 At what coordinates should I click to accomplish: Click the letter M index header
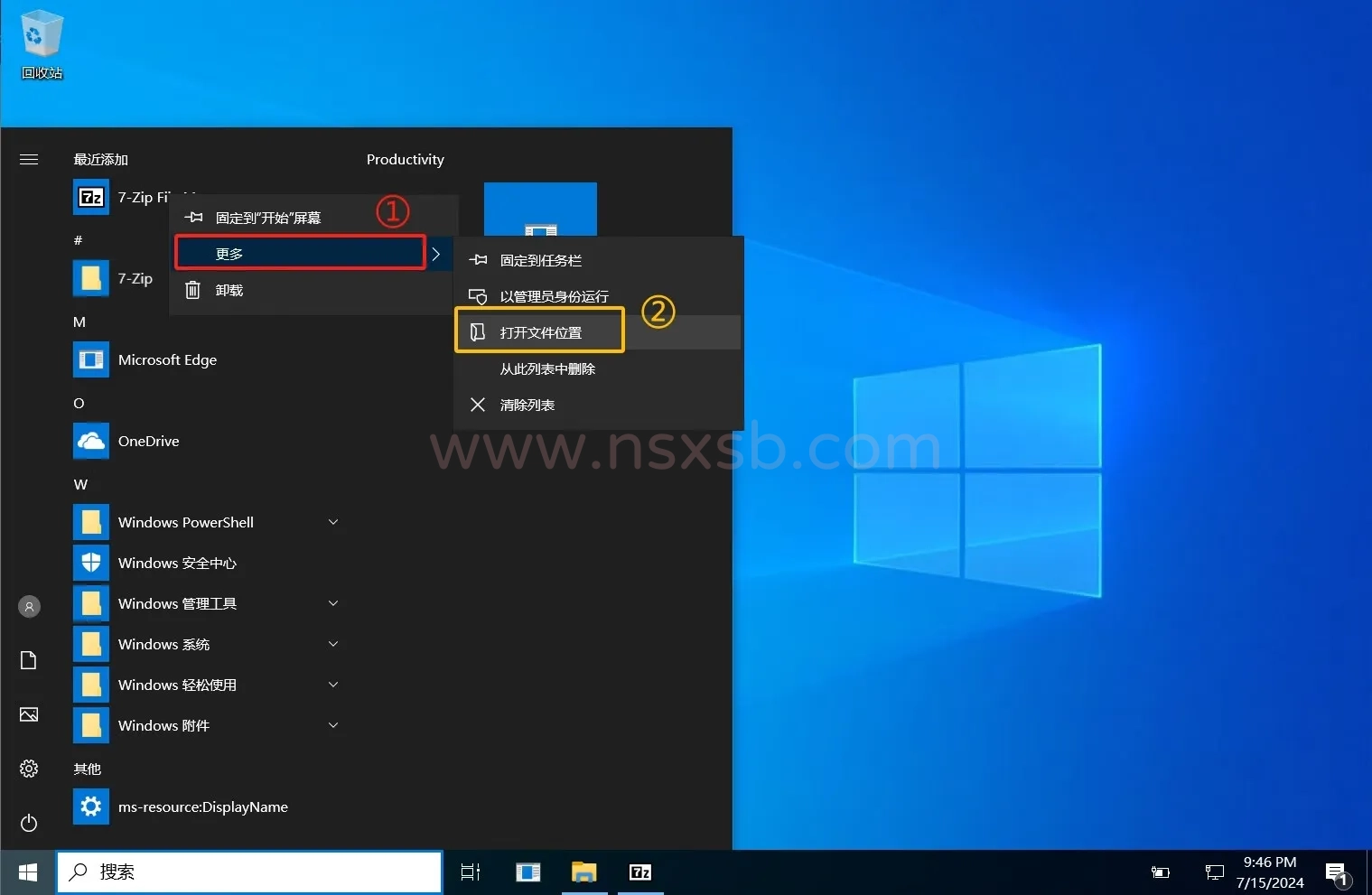click(x=79, y=322)
